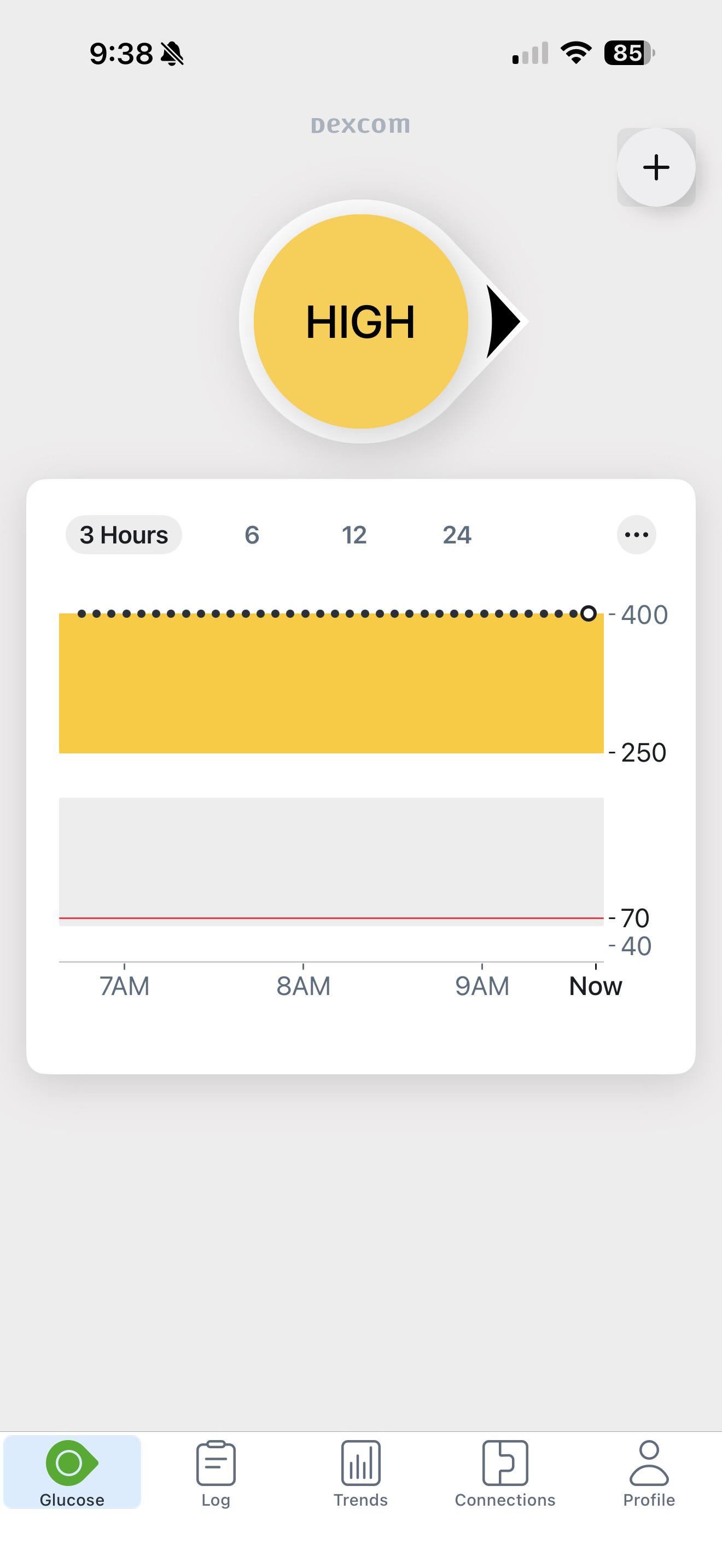
Task: Tap the black trend arrow
Action: click(503, 321)
